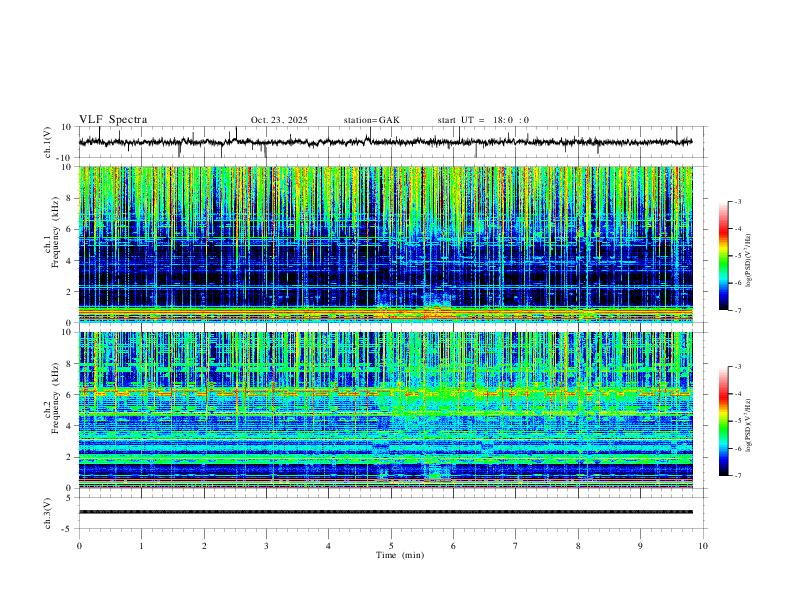The height and width of the screenshot is (612, 792).
Task: Click the "VLF Spectra" plot title
Action: point(113,119)
